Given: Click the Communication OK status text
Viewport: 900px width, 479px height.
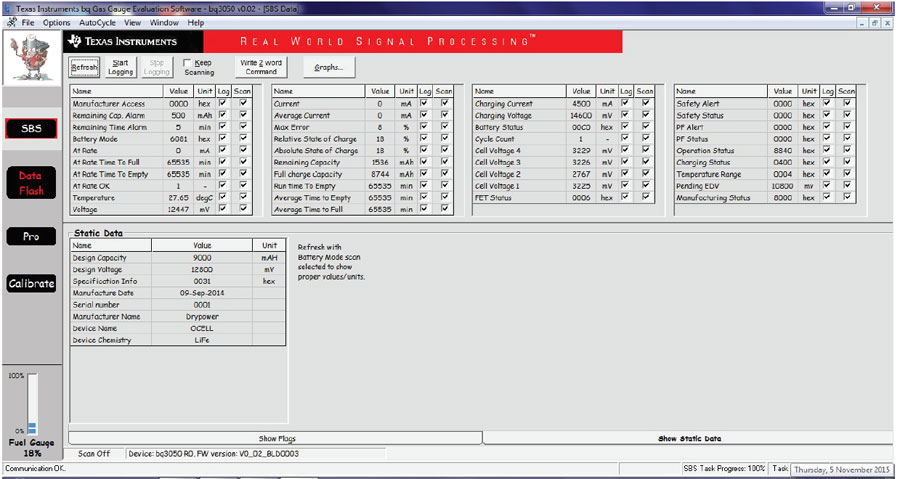Looking at the screenshot, I should pyautogui.click(x=36, y=469).
